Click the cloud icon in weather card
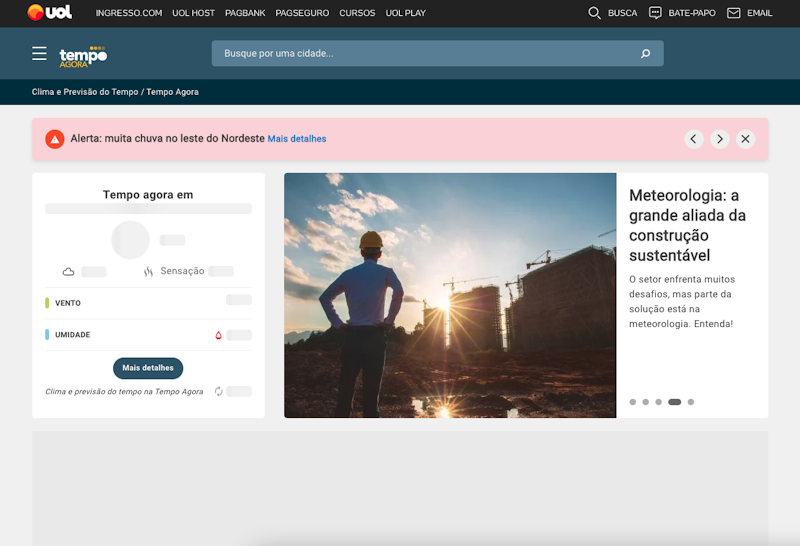This screenshot has width=800, height=546. coord(68,271)
